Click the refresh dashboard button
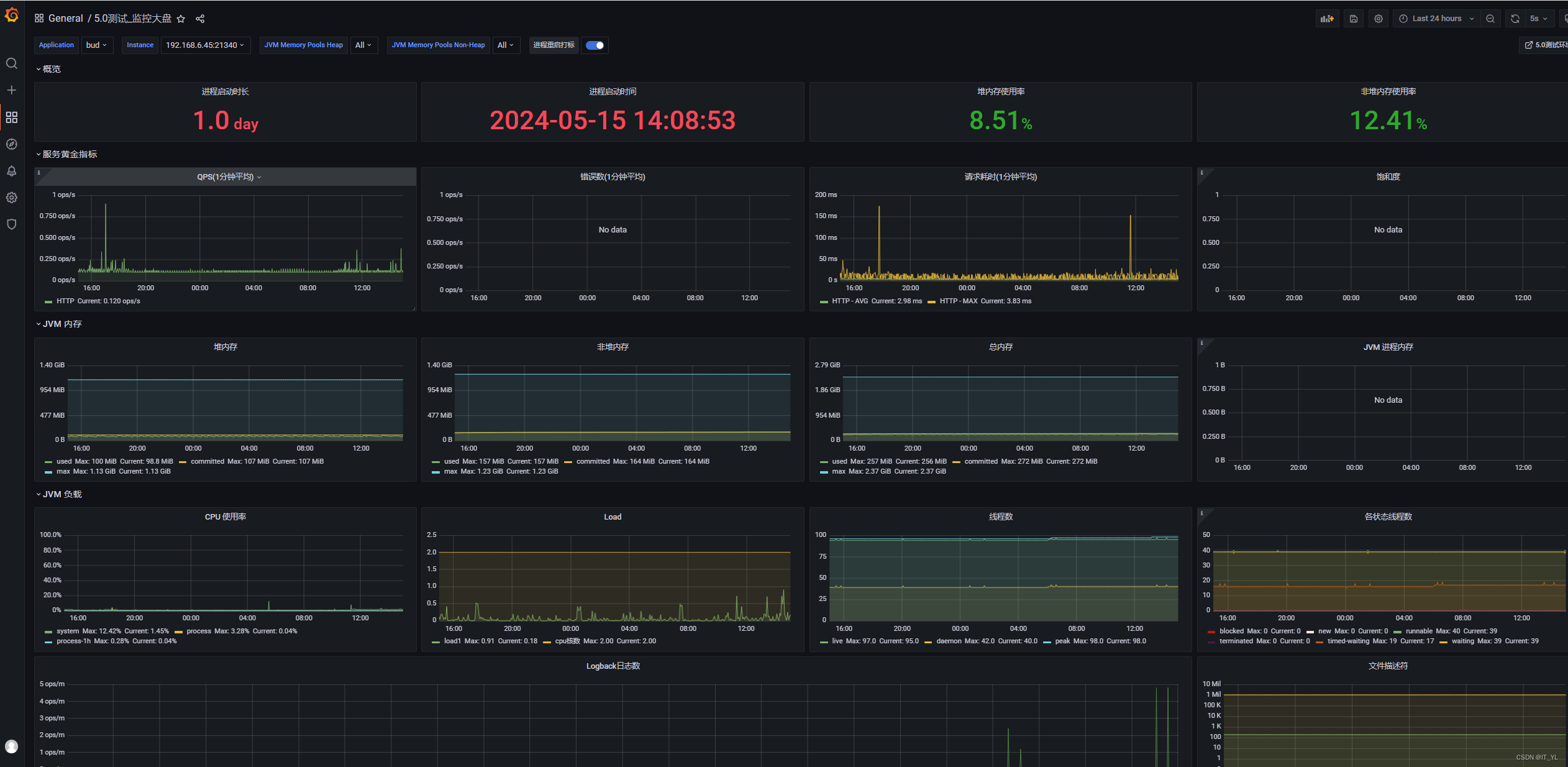The width and height of the screenshot is (1568, 767). click(1515, 19)
